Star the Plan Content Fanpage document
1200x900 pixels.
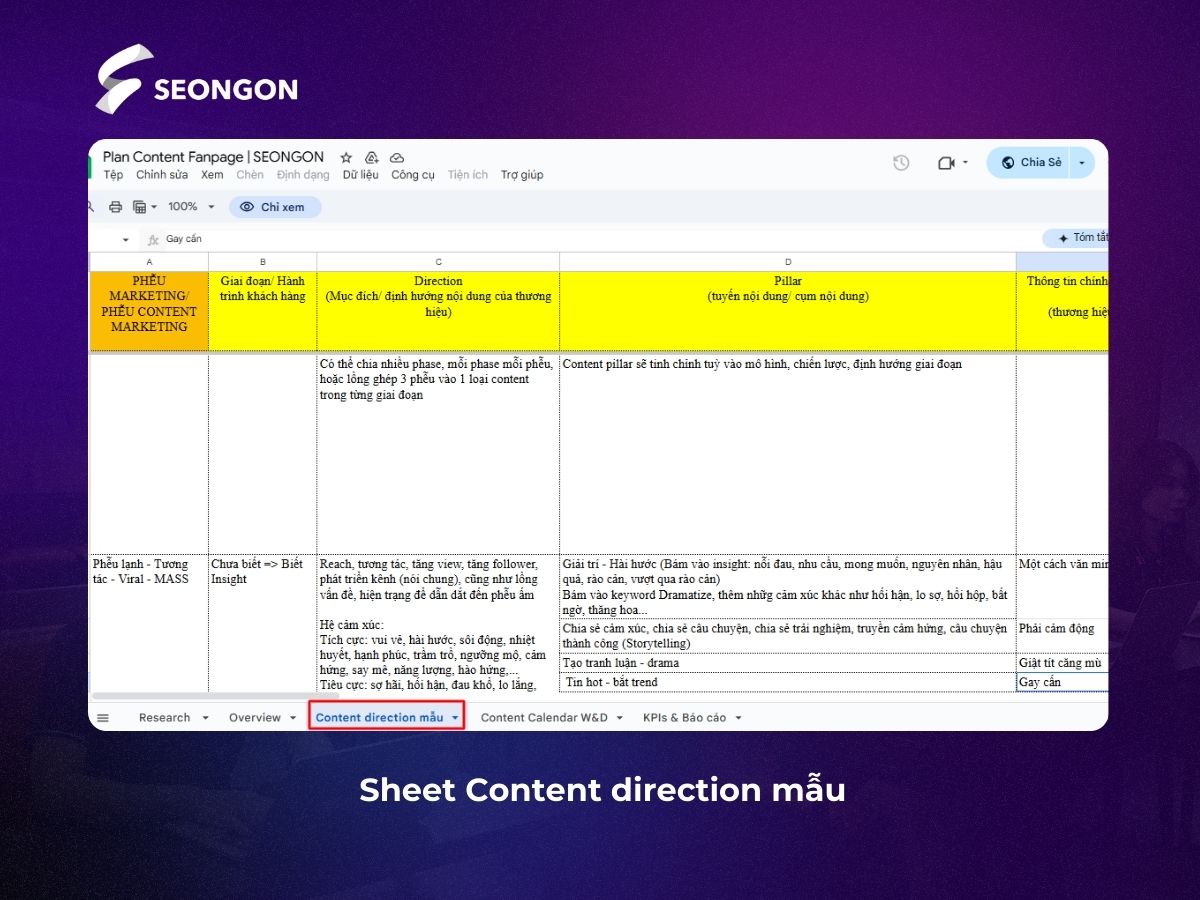(346, 157)
